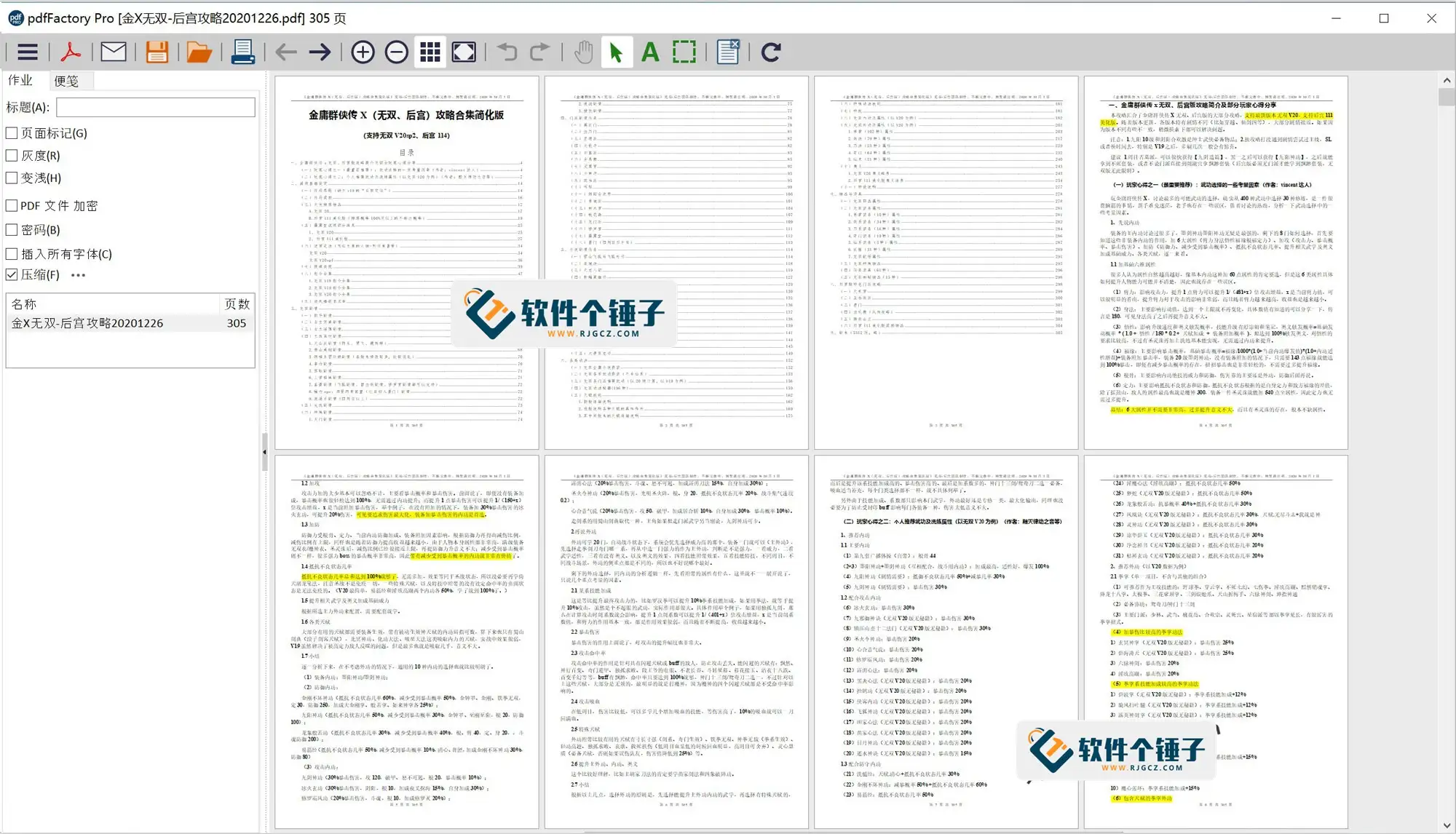Switch to the 作业 tab
This screenshot has width=1456, height=834.
20,80
